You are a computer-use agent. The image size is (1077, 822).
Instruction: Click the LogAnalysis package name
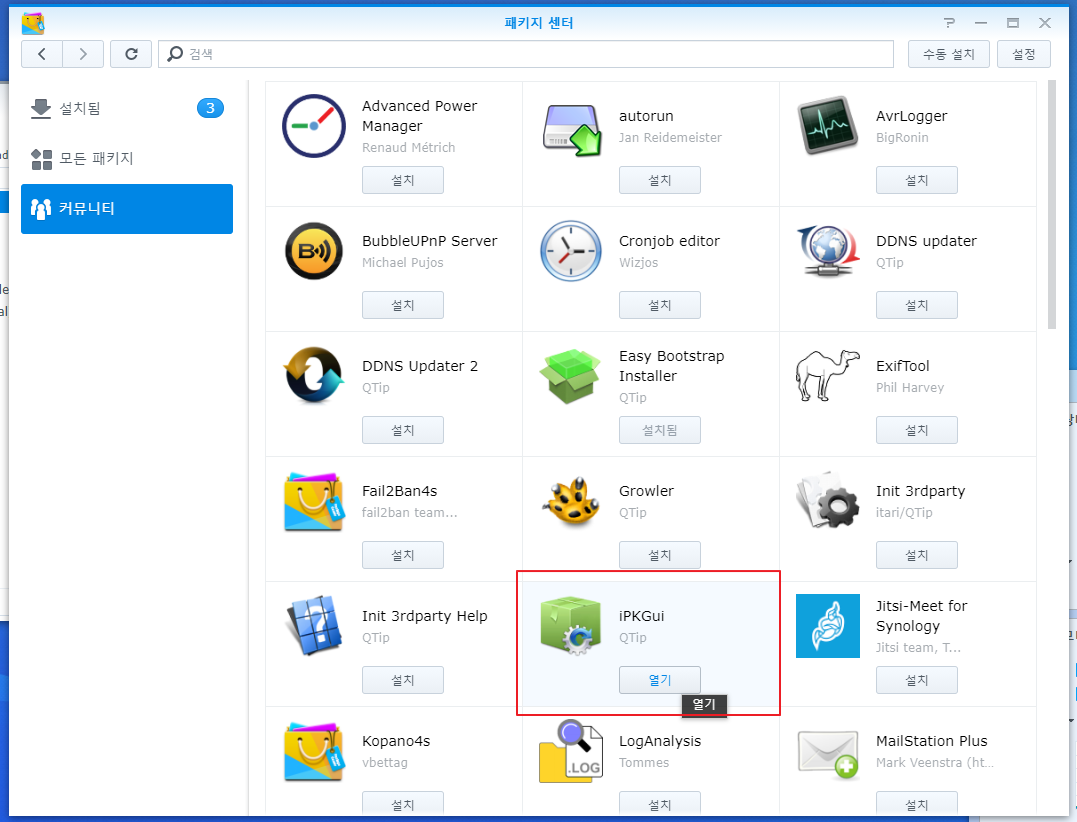[x=659, y=741]
